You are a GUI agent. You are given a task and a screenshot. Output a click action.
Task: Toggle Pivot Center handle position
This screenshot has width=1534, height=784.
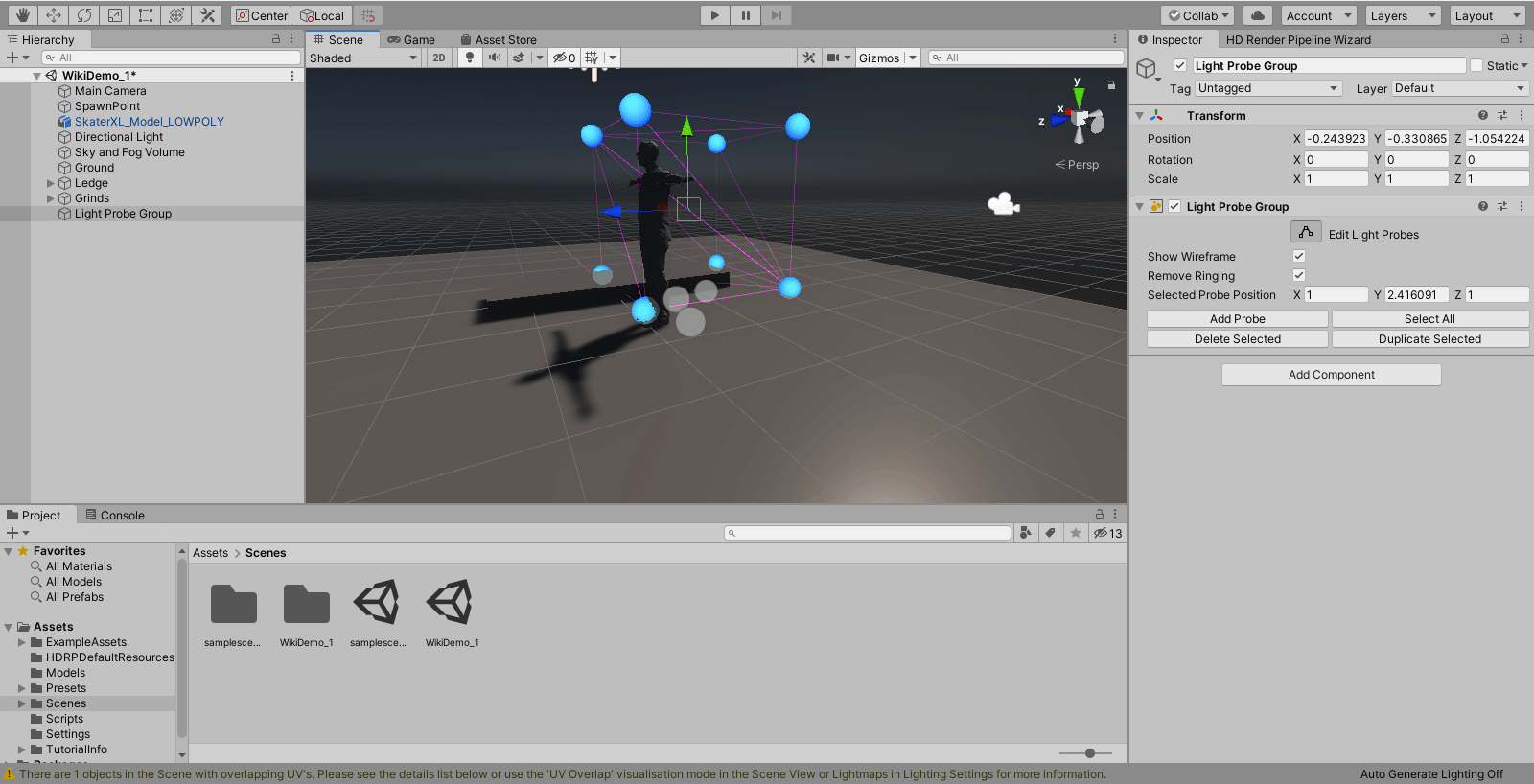pos(262,15)
